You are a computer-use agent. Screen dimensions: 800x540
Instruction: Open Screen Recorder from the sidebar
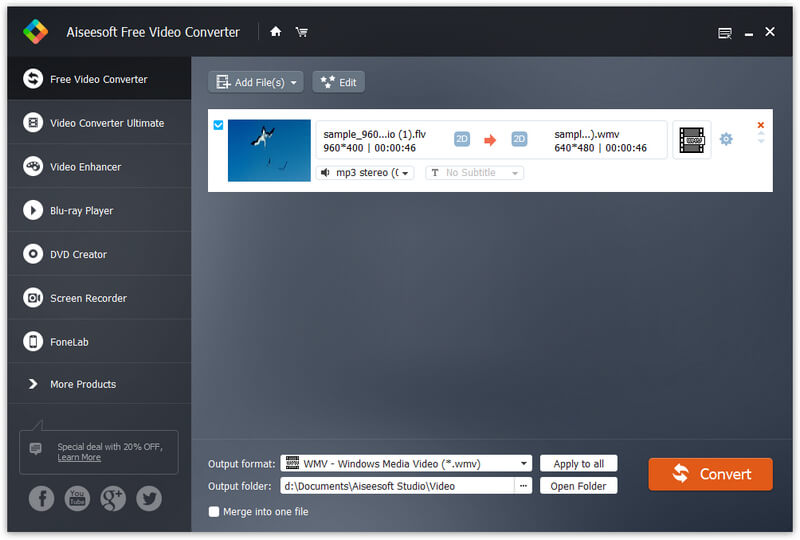(x=88, y=298)
